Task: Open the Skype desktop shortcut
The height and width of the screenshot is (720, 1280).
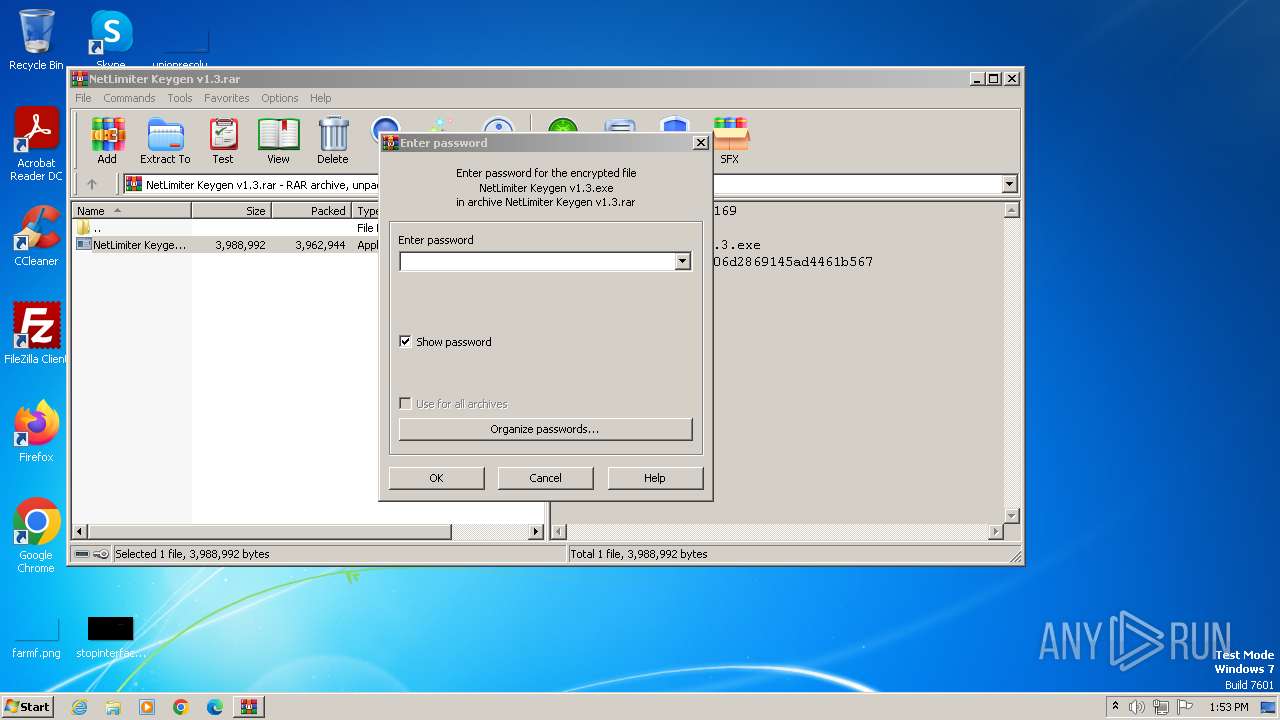Action: (x=111, y=38)
